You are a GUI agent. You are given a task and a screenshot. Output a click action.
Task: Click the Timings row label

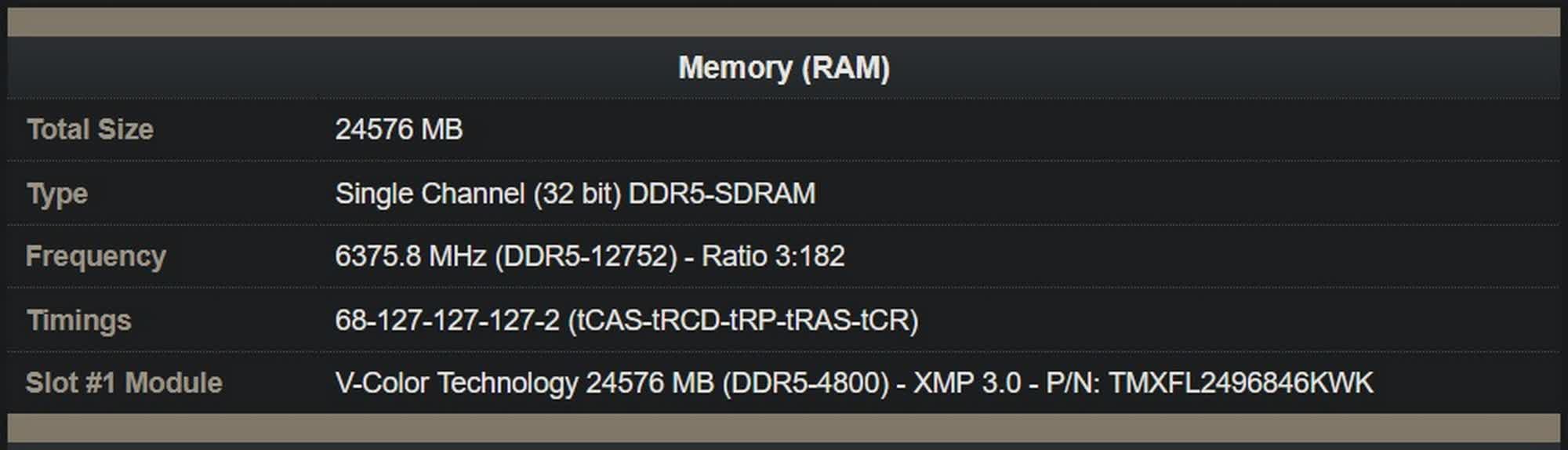click(x=79, y=321)
